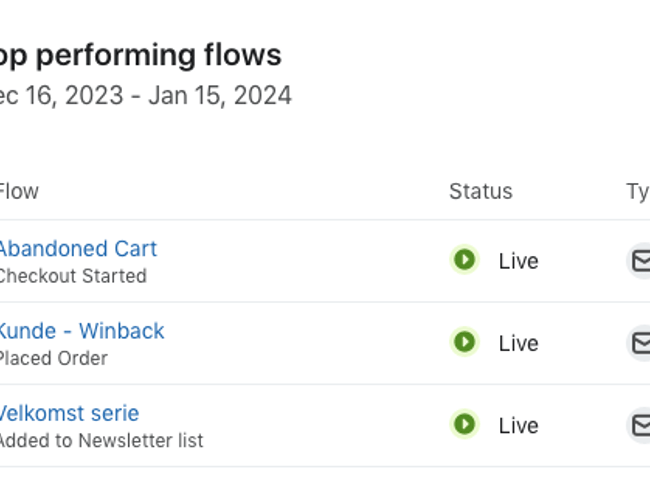Screen dimensions: 650x500
Task: Click the Abandoned Cart live status icon
Action: pyautogui.click(x=464, y=261)
